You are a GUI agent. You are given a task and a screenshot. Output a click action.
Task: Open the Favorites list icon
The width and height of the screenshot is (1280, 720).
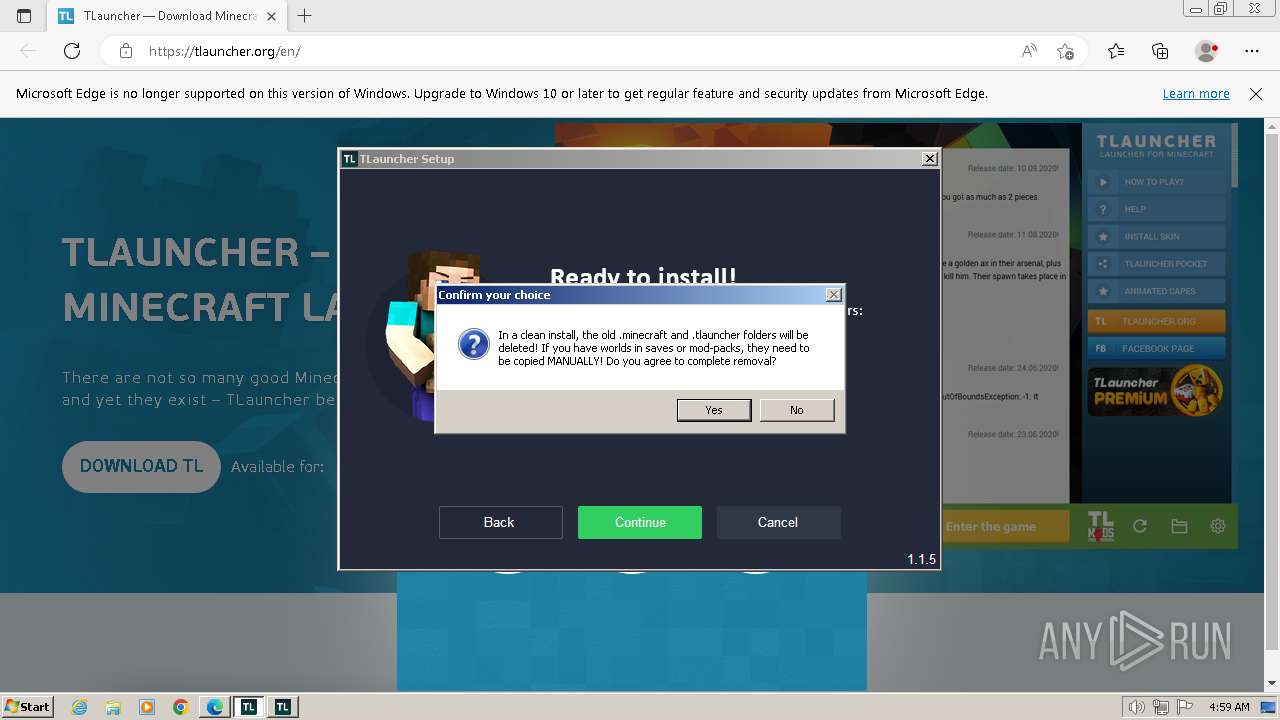tap(1116, 51)
